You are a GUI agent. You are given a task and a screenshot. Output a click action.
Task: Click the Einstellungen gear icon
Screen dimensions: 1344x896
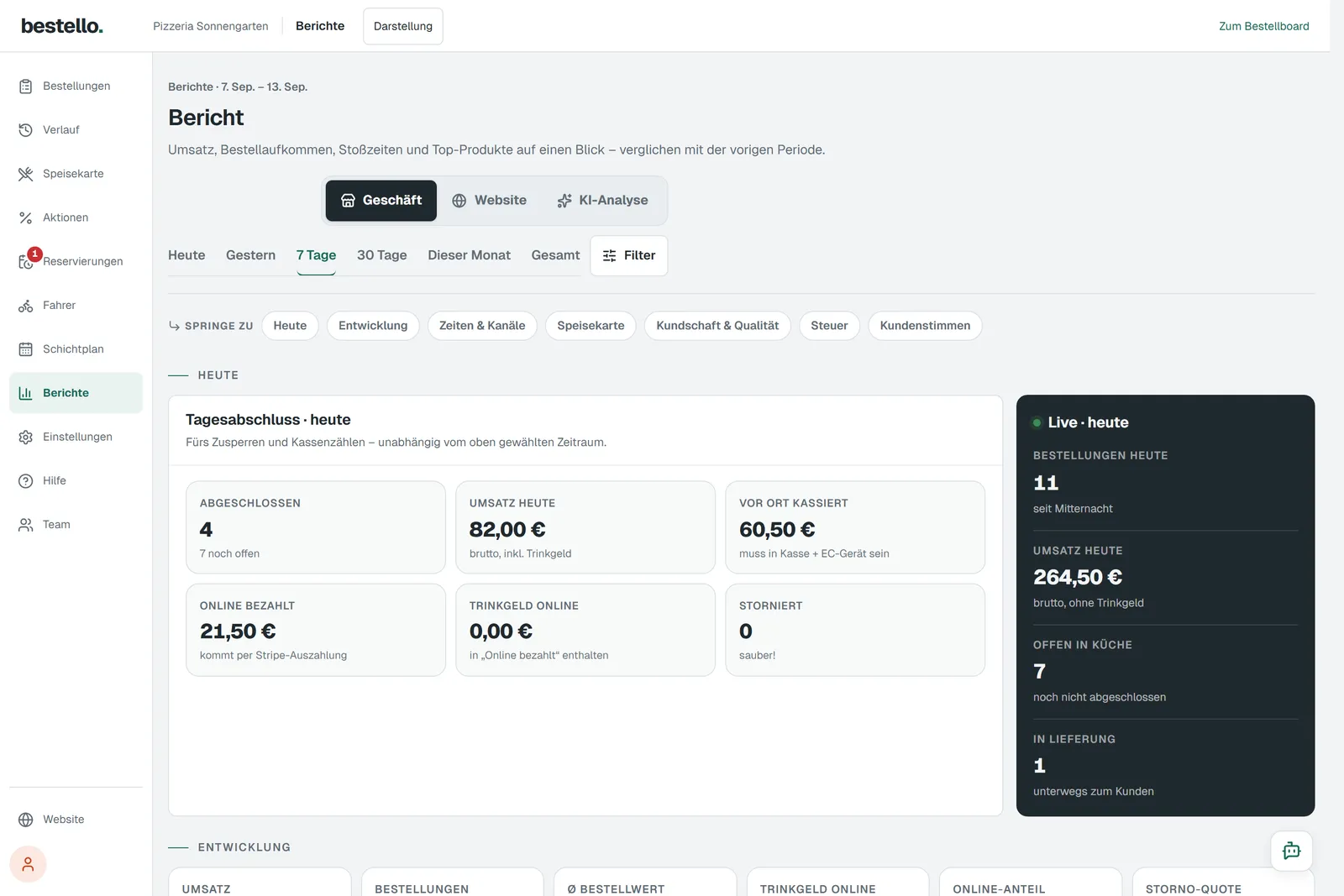[26, 437]
